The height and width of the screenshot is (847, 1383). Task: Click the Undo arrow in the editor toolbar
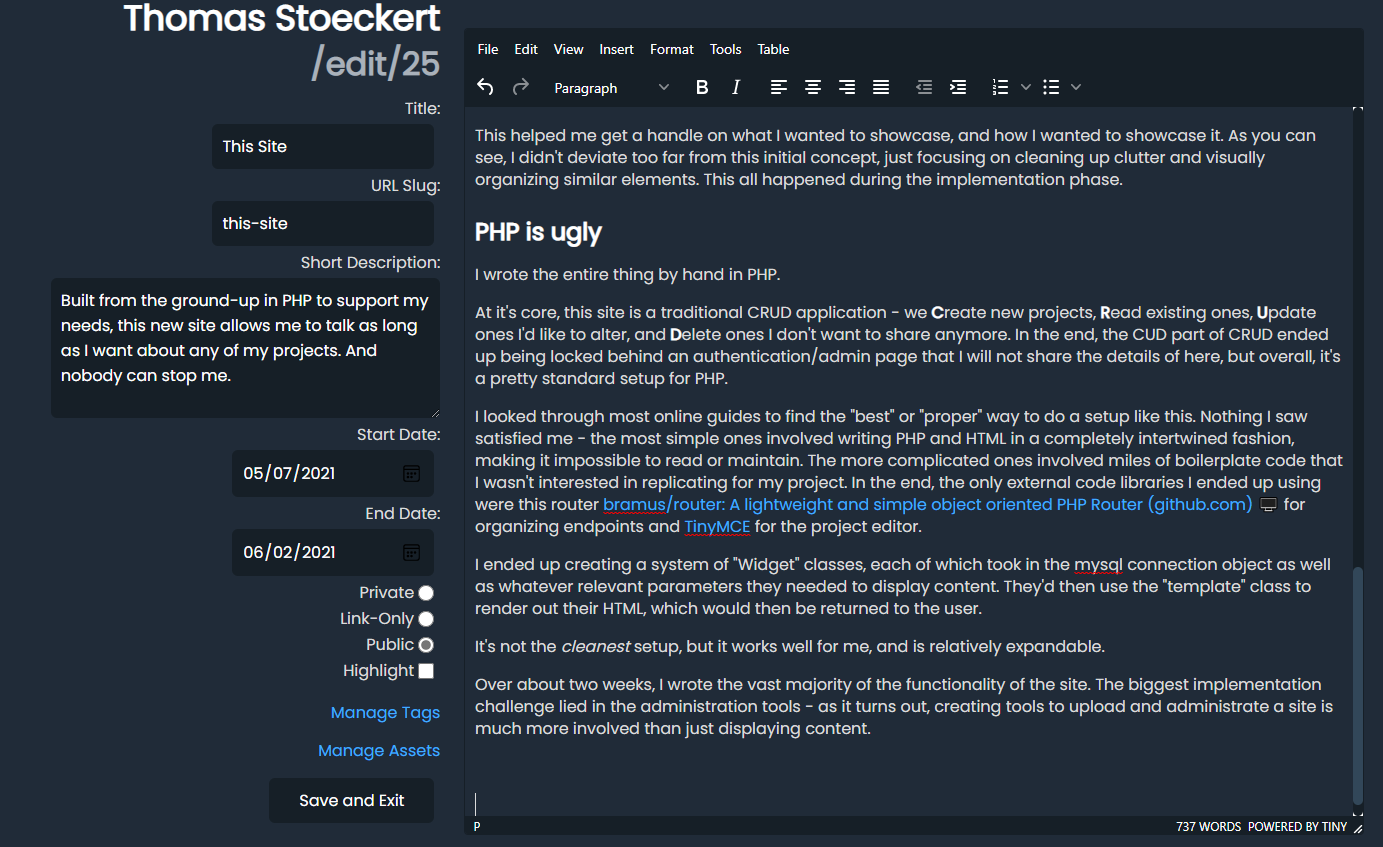point(485,88)
